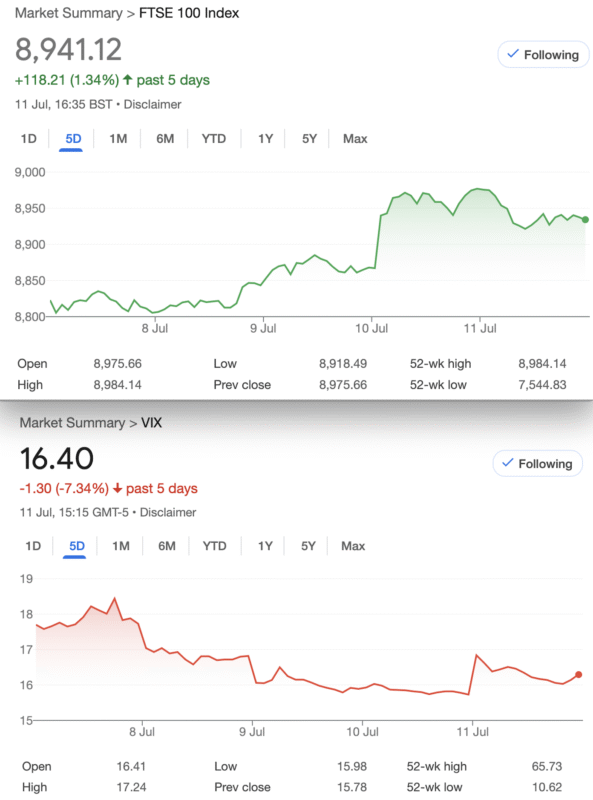Select 1Y range tab on VIX chart

click(265, 546)
